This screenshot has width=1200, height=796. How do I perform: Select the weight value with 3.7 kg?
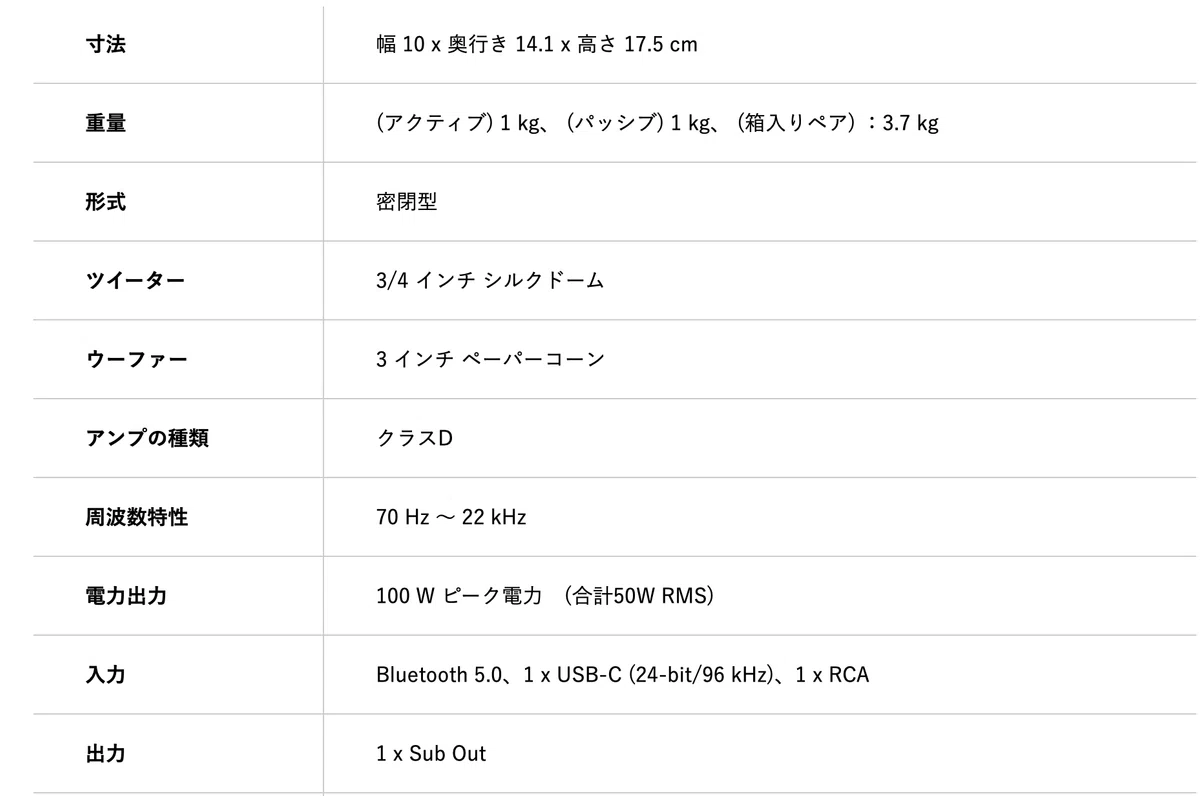pos(658,123)
